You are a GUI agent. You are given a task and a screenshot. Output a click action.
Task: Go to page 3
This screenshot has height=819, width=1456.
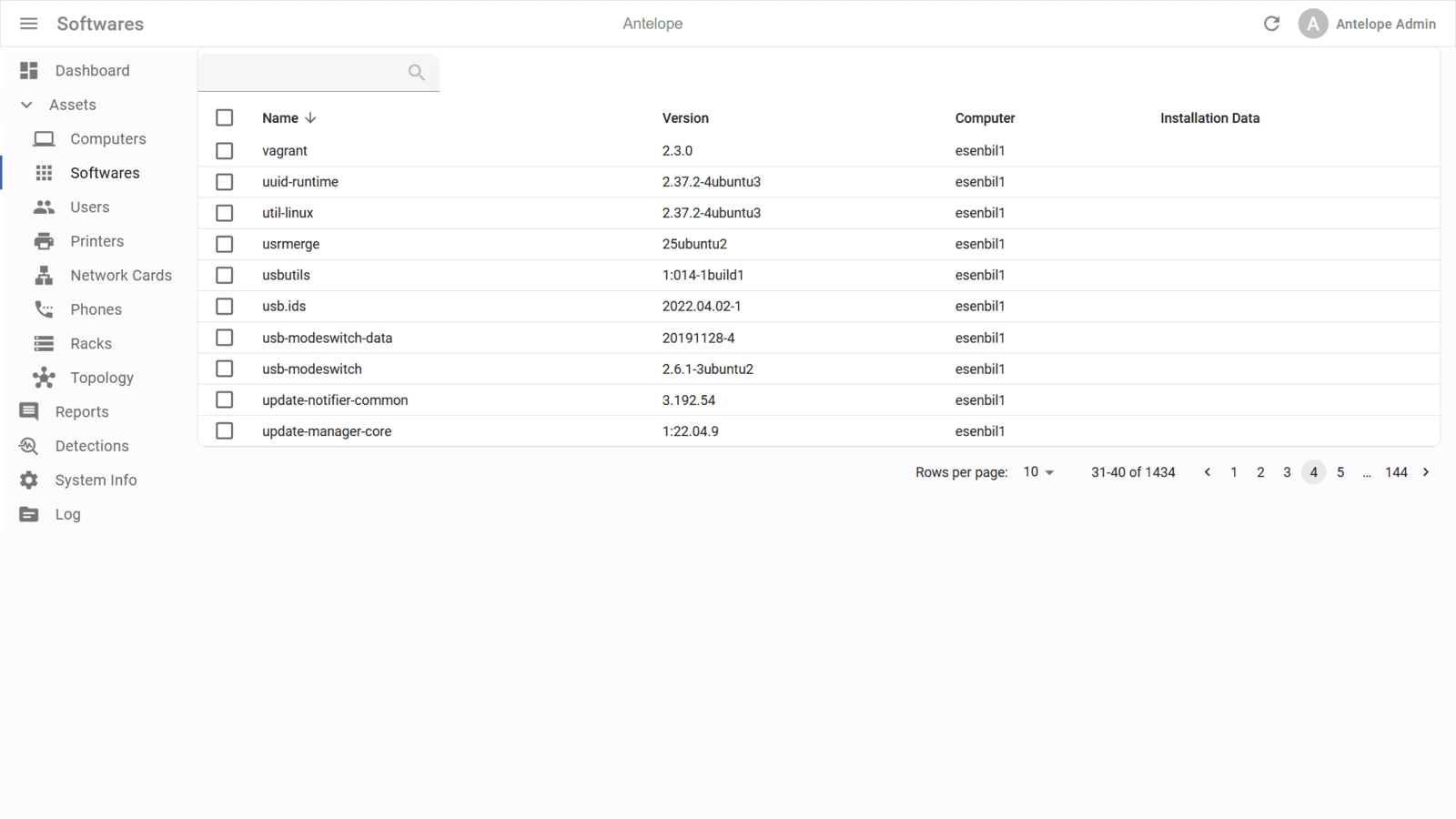coord(1287,472)
